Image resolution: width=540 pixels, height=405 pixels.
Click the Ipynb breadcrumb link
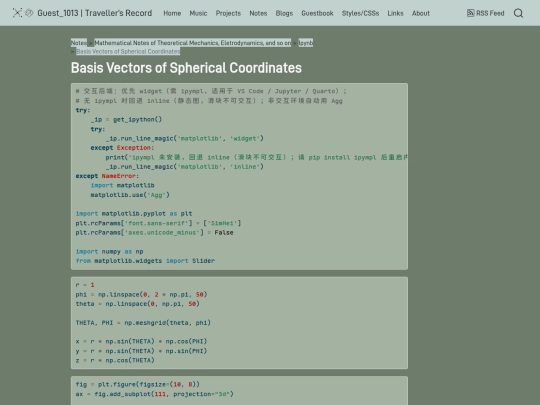305,43
